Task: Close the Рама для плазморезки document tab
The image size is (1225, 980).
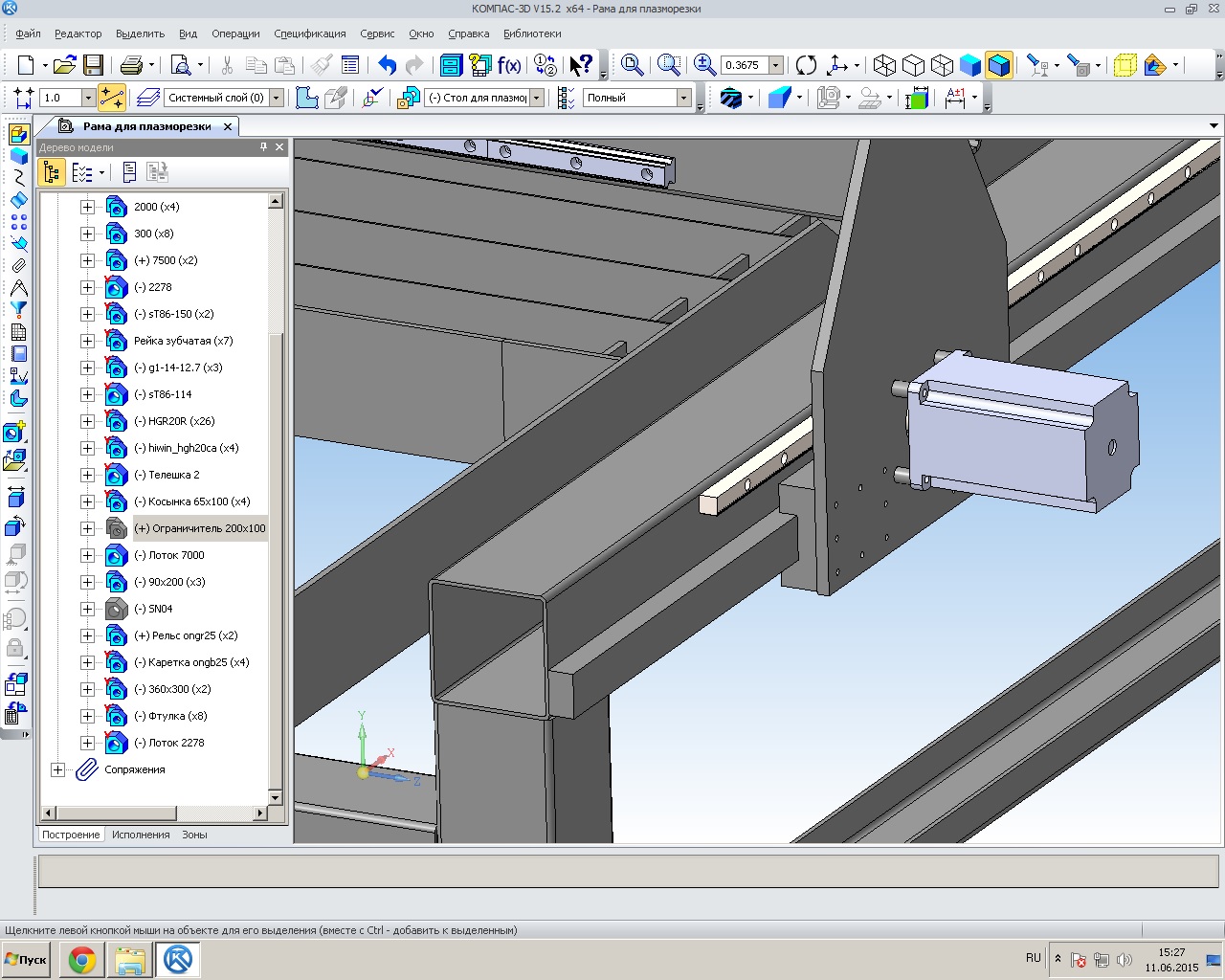Action: (x=228, y=126)
